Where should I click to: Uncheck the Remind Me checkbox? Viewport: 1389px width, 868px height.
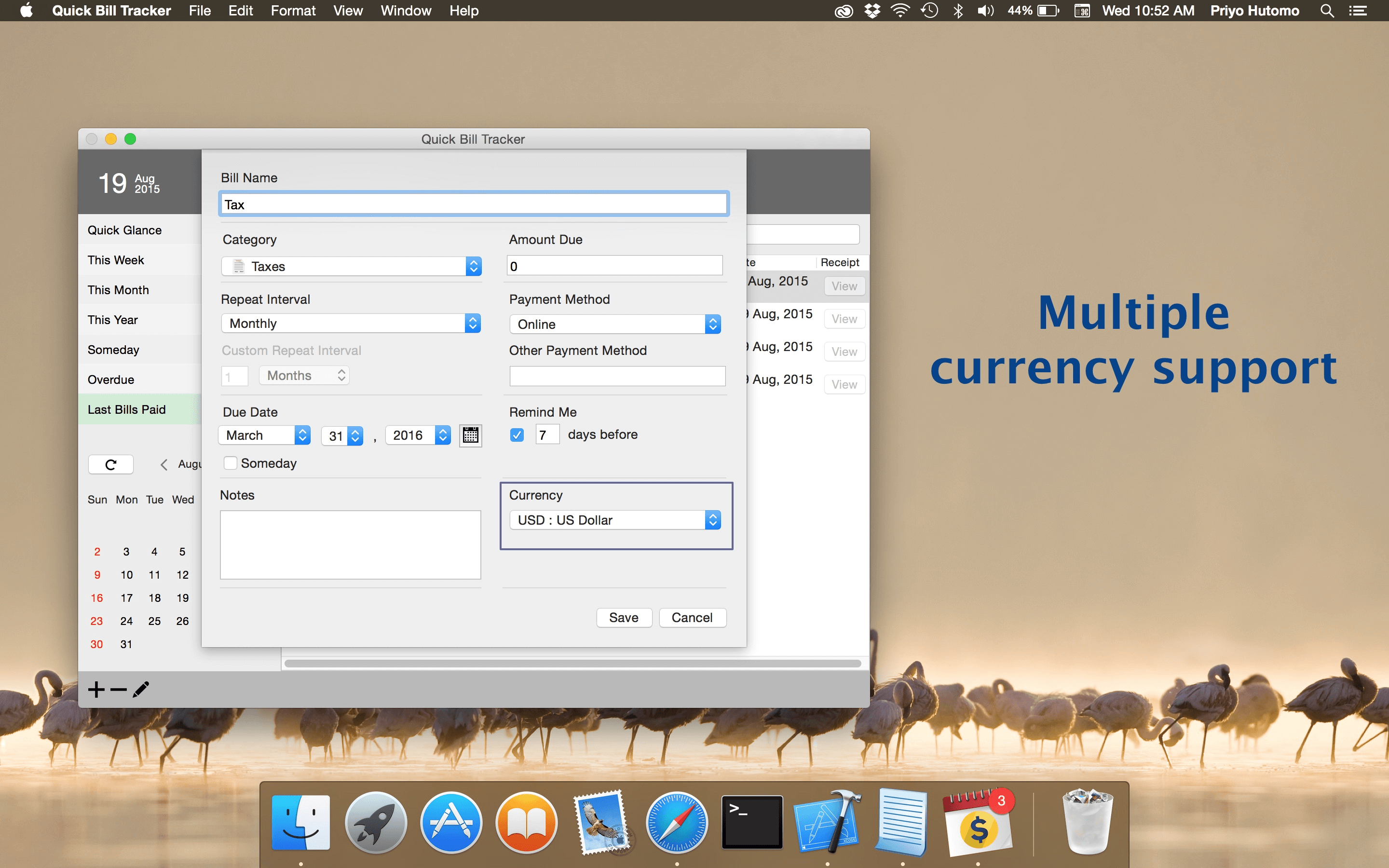point(517,434)
